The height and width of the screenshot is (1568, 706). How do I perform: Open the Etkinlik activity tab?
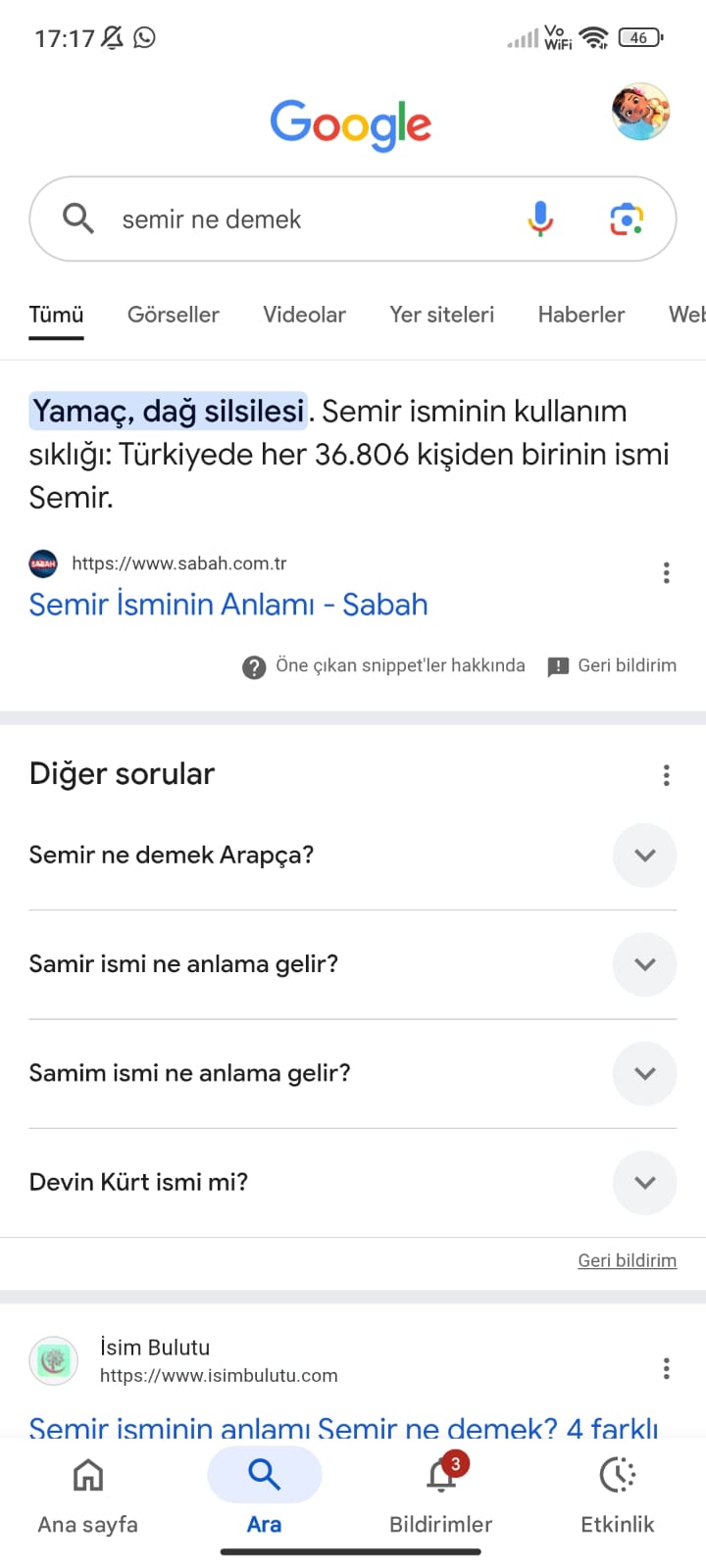[618, 1492]
